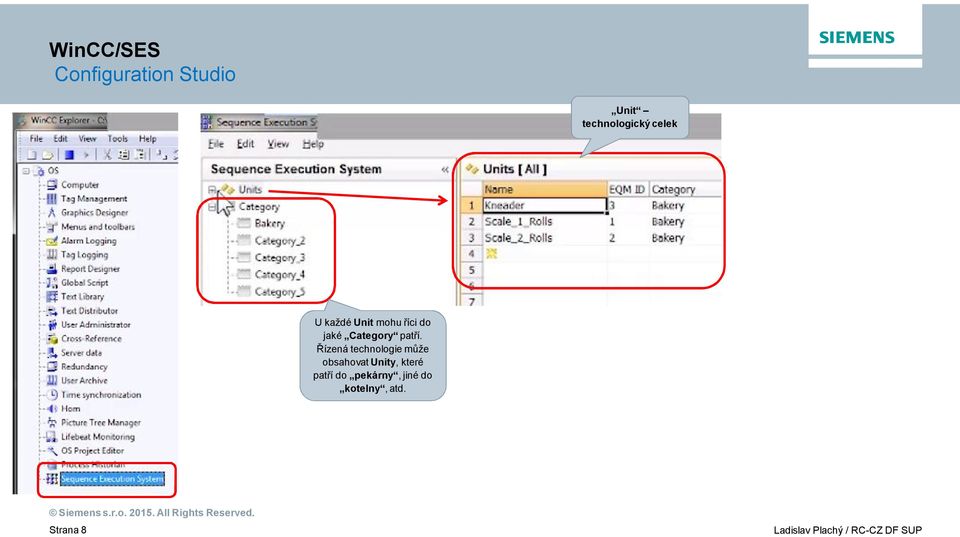Select row header number 3
960x537 pixels.
click(x=471, y=238)
